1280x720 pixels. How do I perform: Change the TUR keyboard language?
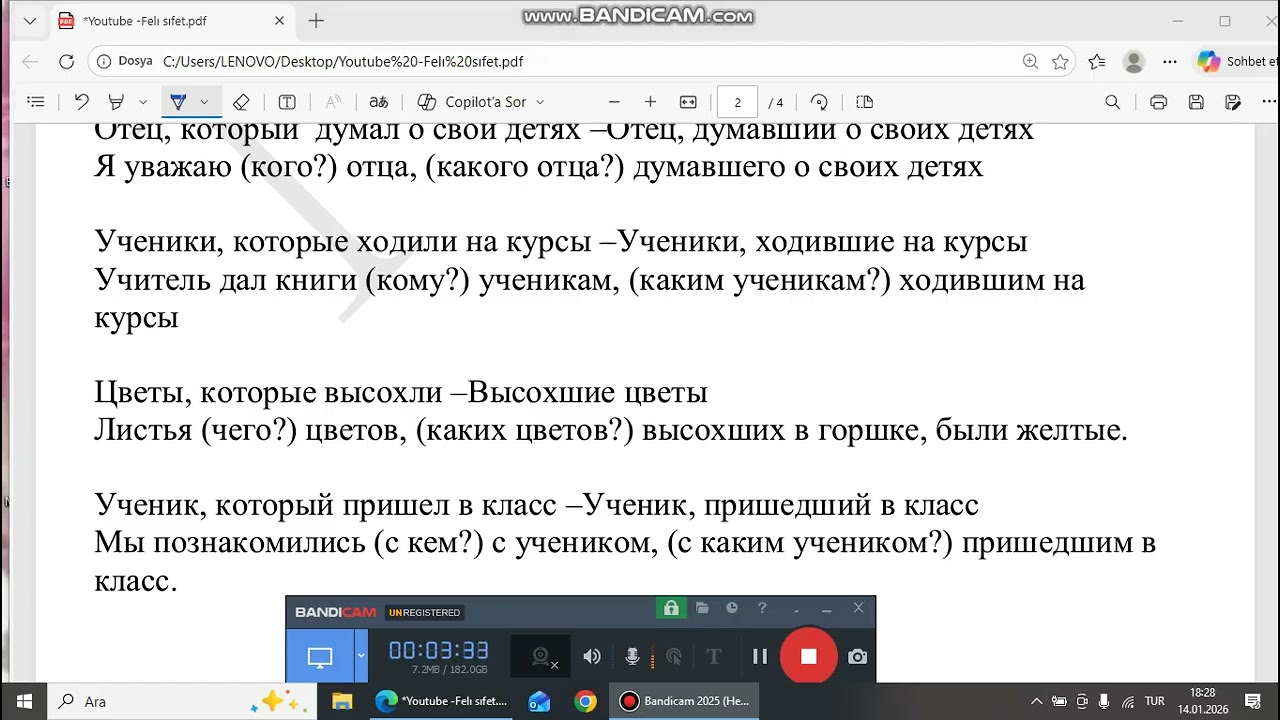click(x=1155, y=701)
